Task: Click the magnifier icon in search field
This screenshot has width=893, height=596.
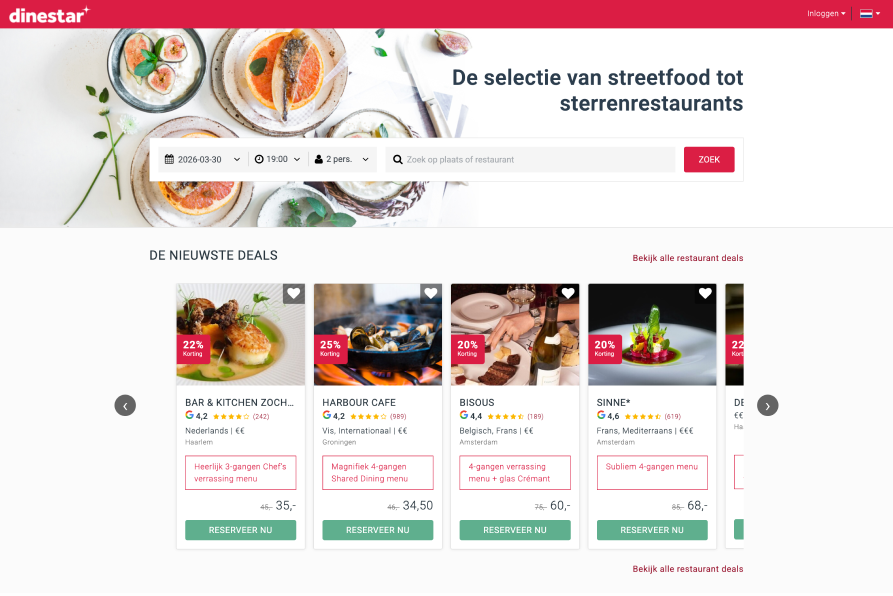Action: [398, 159]
